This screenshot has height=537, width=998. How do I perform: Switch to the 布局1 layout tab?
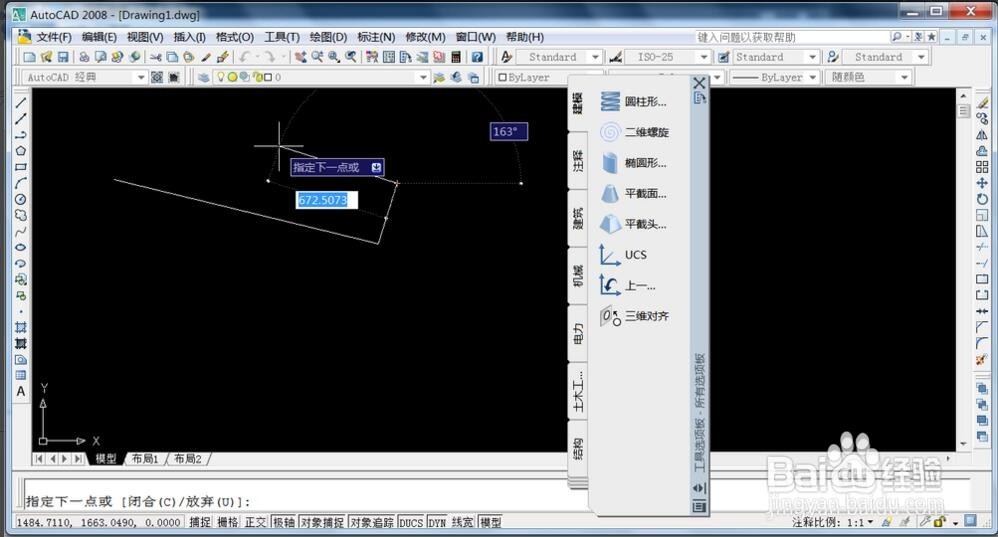144,459
